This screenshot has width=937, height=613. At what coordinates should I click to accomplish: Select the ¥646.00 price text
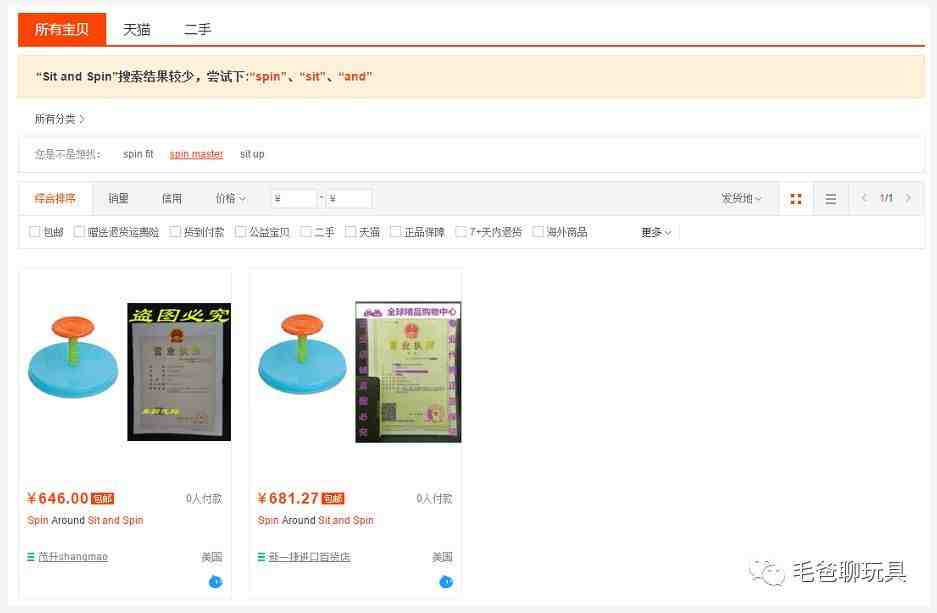tap(58, 498)
